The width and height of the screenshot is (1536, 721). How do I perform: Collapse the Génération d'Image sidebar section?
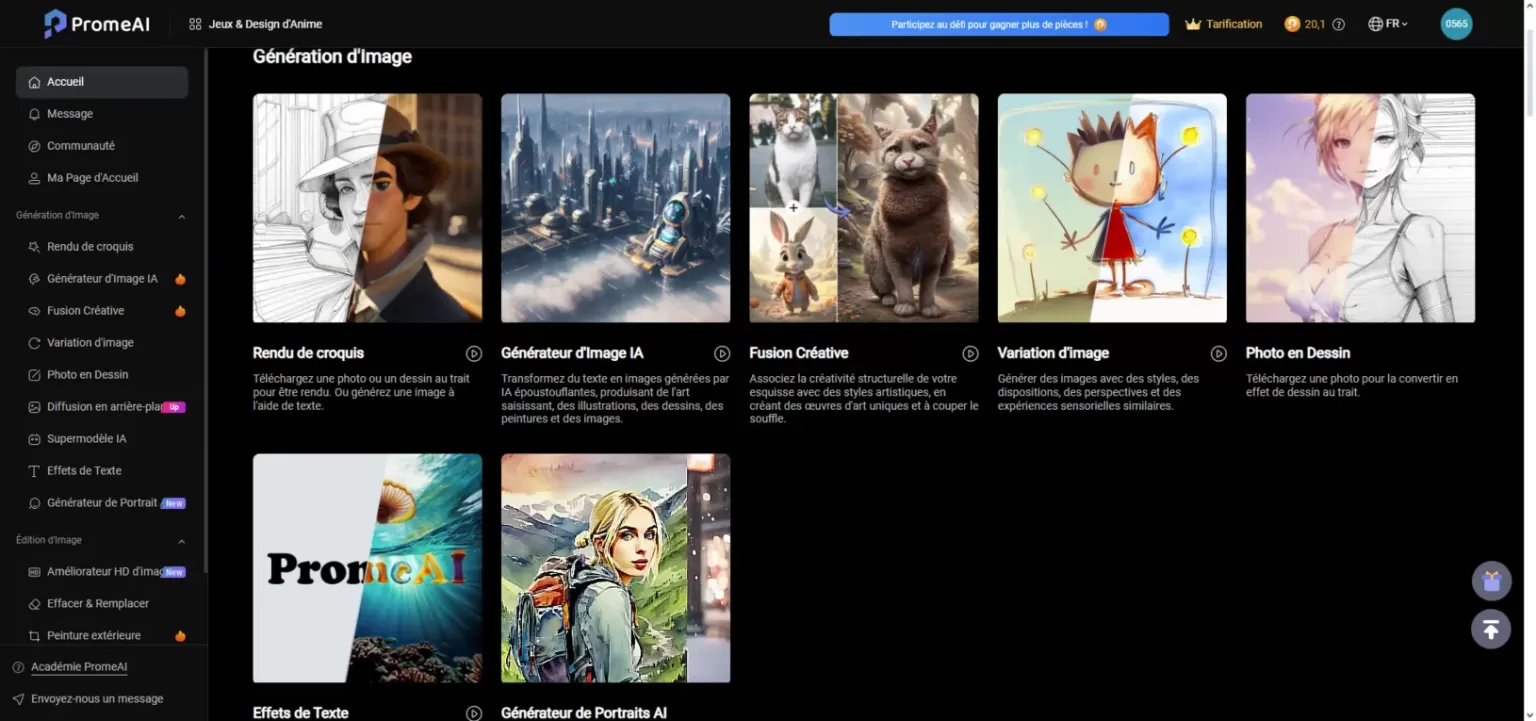point(182,216)
